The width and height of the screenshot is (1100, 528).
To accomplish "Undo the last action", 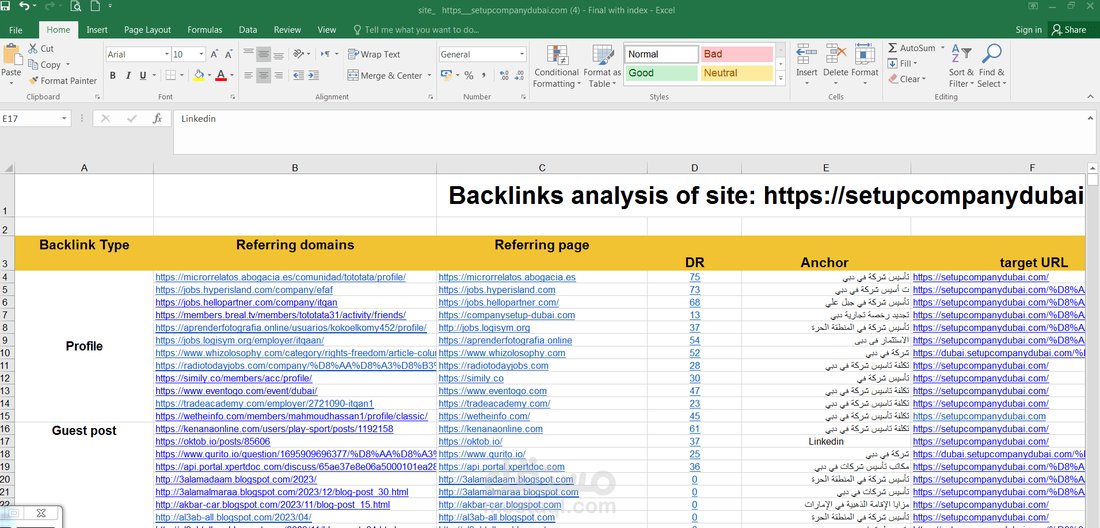I will point(25,7).
